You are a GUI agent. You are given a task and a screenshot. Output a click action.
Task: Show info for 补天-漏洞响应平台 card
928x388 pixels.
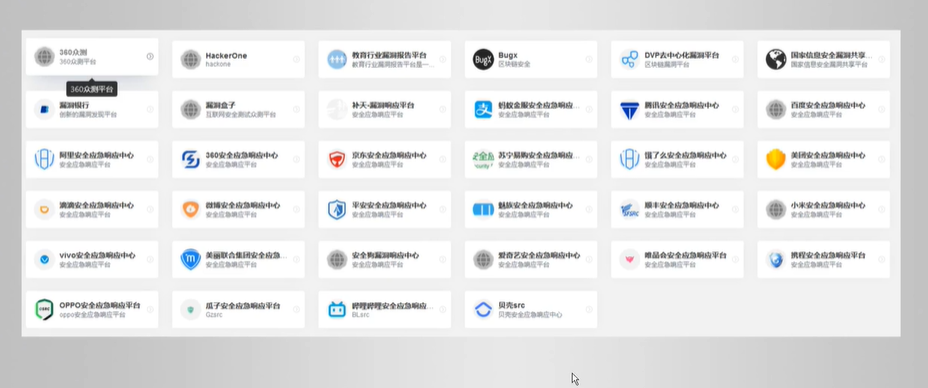click(x=443, y=109)
